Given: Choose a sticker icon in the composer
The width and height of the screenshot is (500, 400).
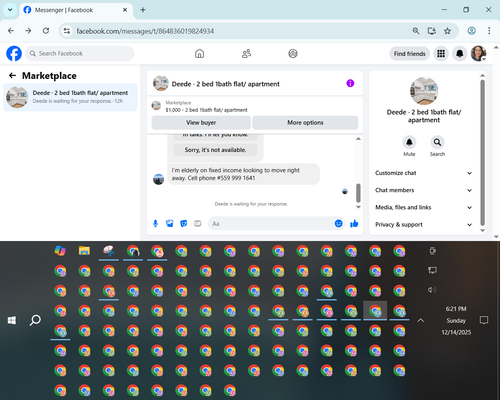Looking at the screenshot, I should pos(184,224).
